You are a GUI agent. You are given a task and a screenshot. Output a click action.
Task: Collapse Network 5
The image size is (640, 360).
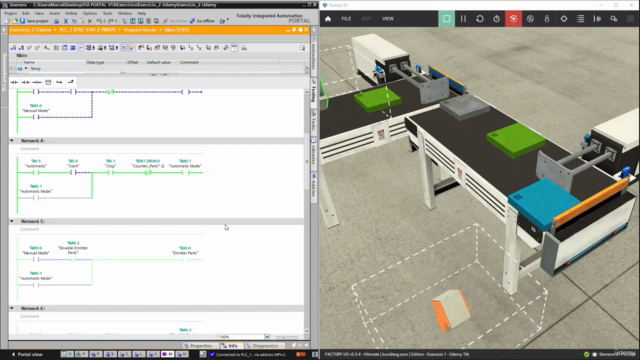coord(12,221)
